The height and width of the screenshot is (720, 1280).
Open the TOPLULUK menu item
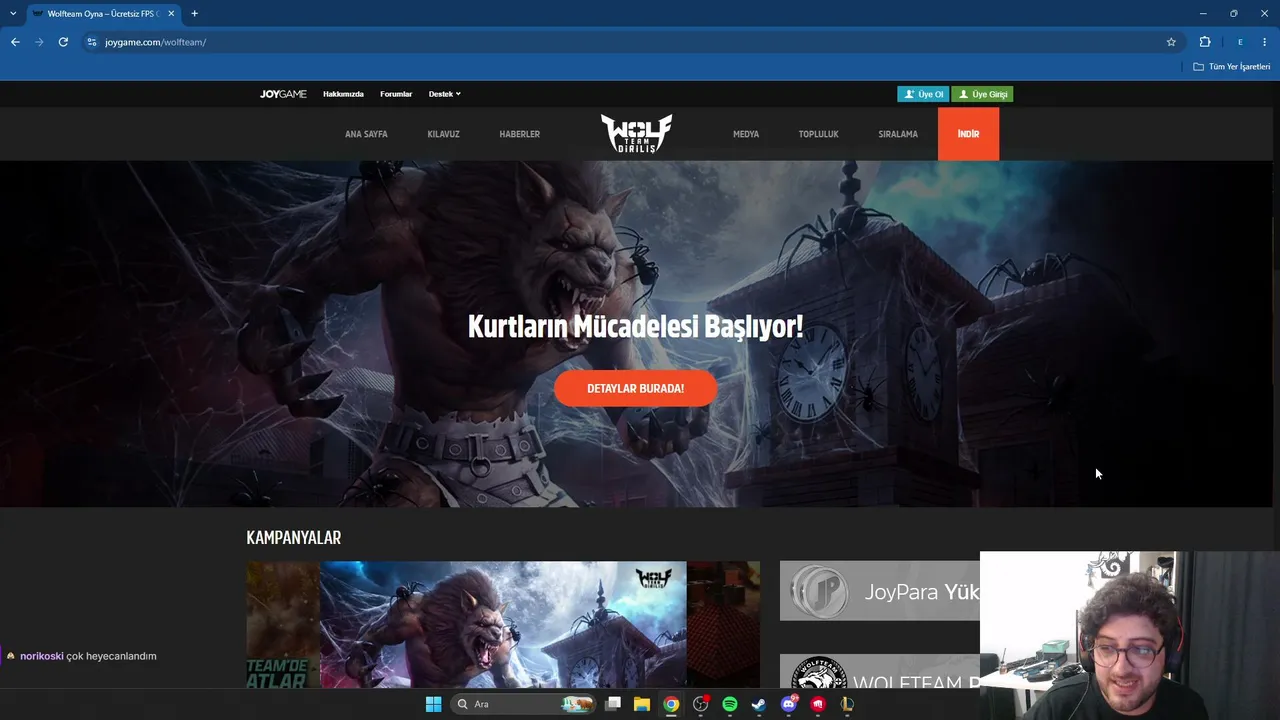(x=818, y=134)
